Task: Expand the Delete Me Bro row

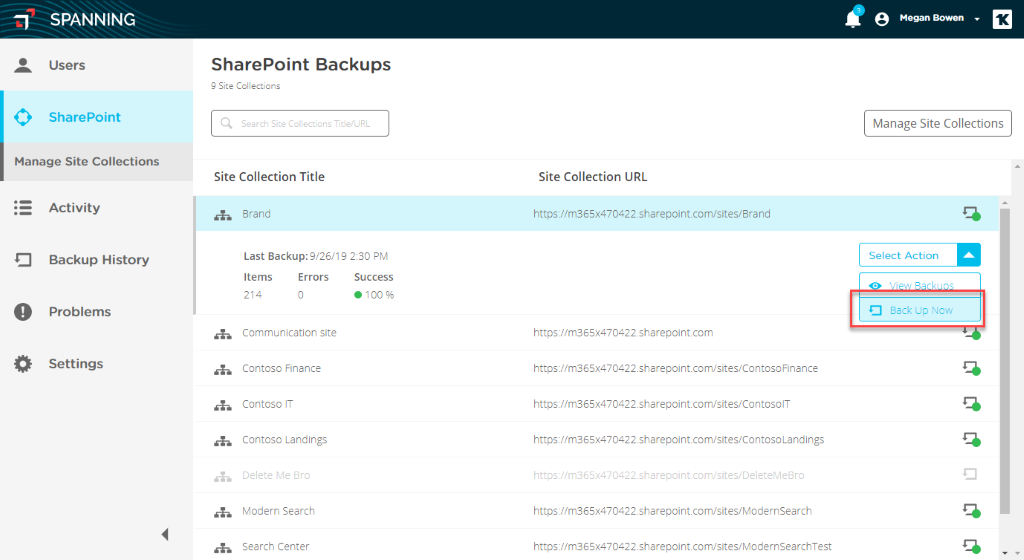Action: [596, 475]
